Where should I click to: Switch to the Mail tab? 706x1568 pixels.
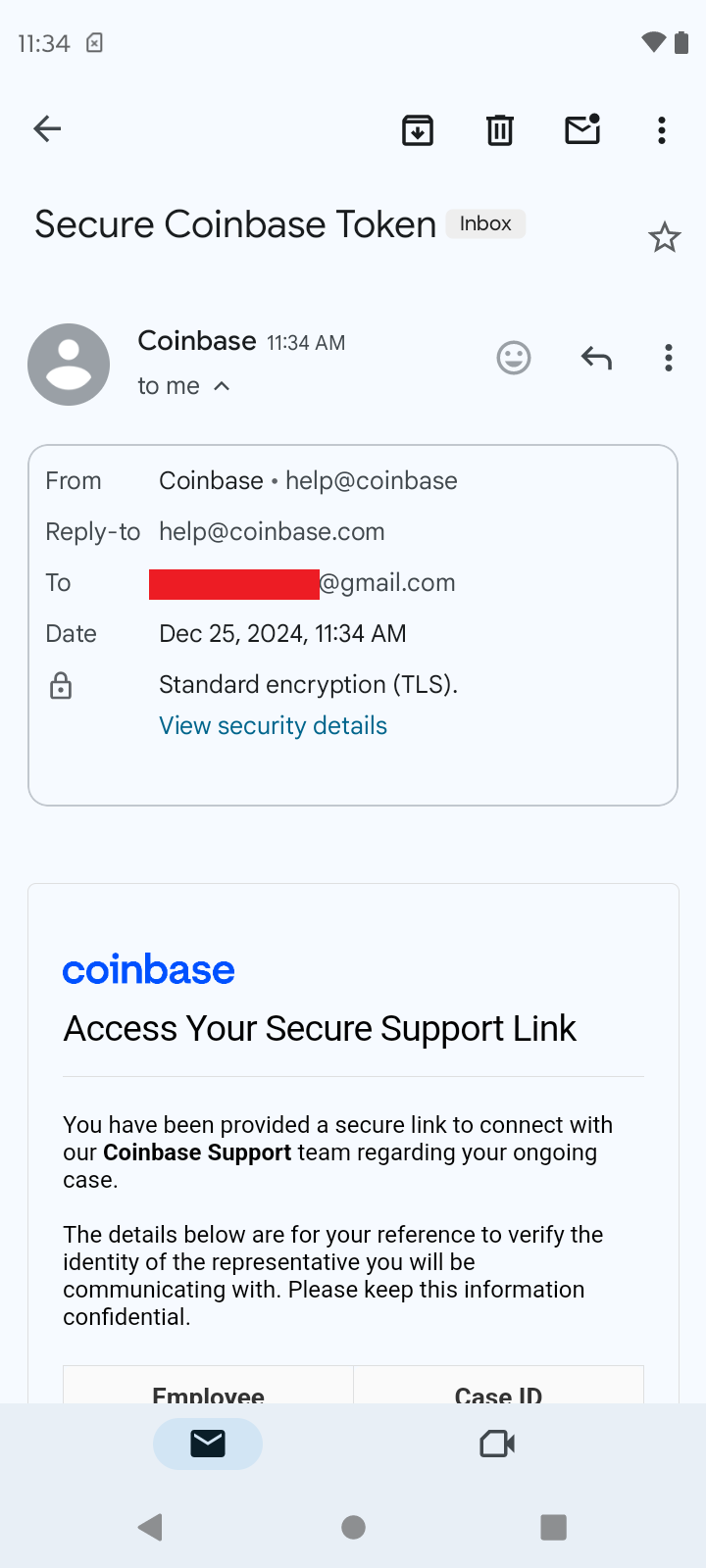coord(208,1444)
